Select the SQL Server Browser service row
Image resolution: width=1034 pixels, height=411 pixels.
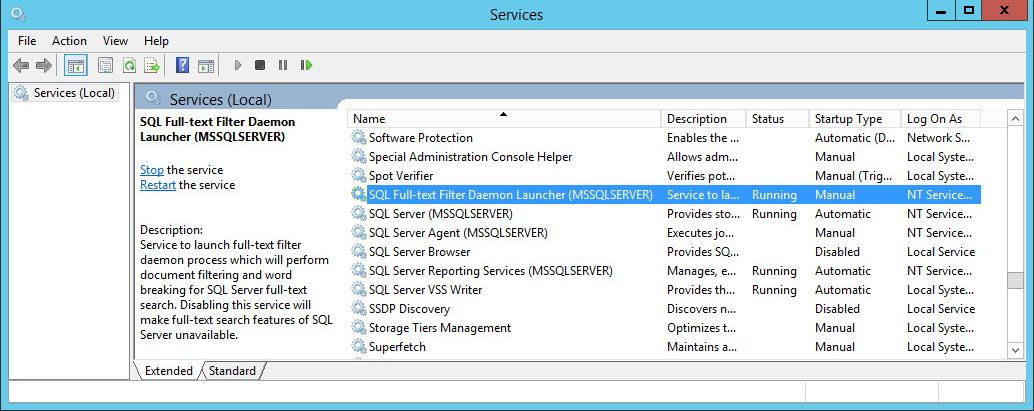coord(664,252)
